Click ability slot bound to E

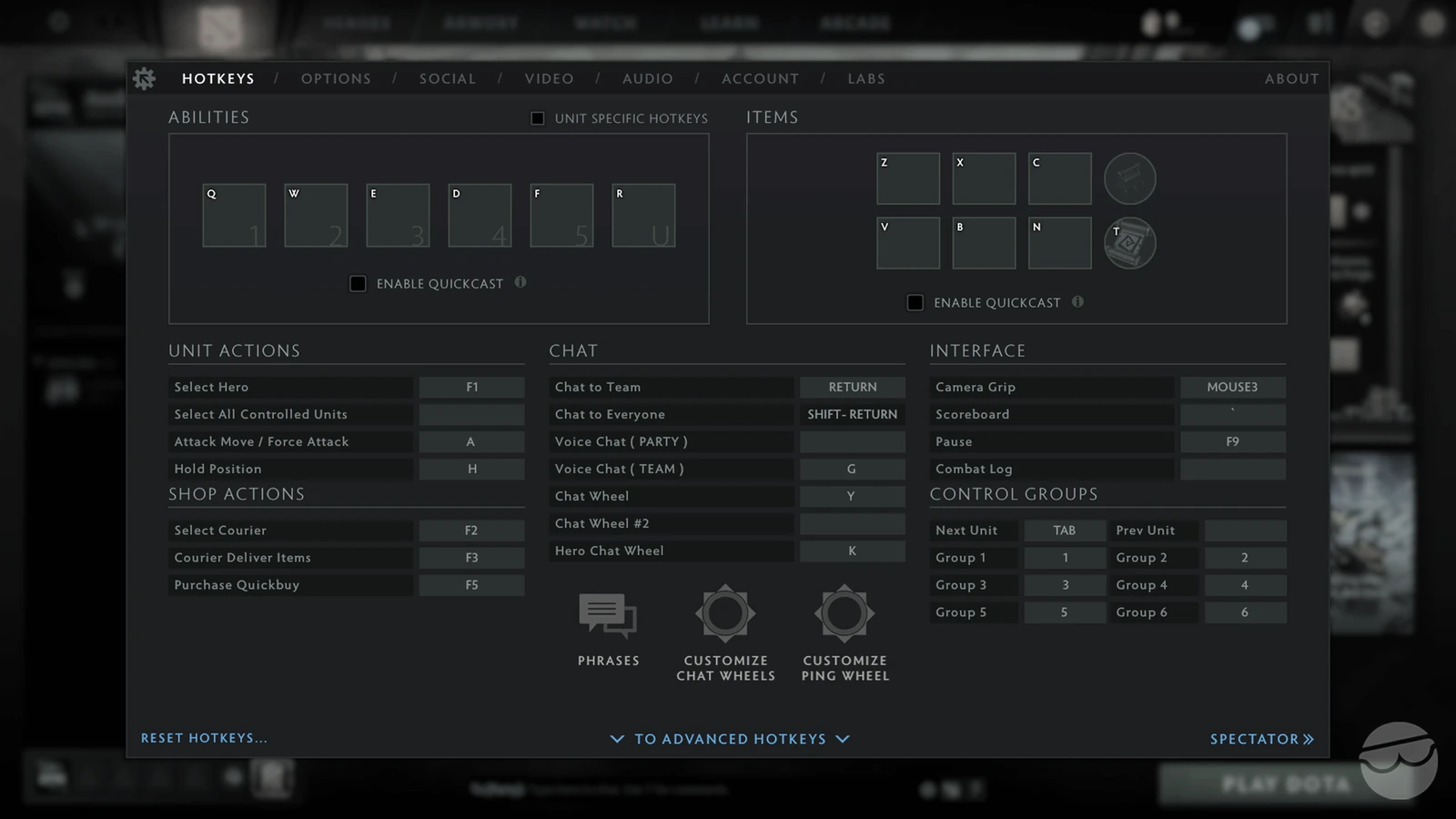398,216
